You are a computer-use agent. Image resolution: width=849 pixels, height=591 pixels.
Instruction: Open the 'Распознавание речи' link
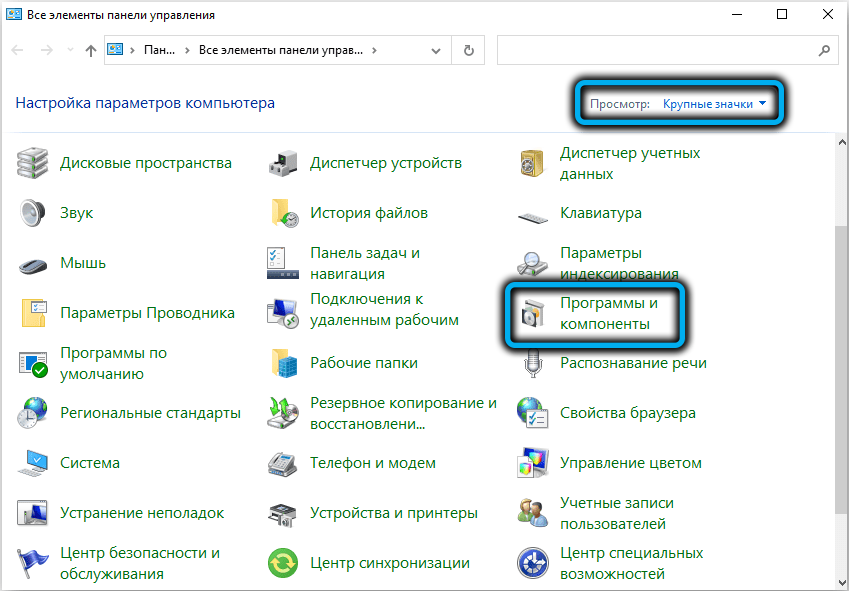(x=633, y=363)
